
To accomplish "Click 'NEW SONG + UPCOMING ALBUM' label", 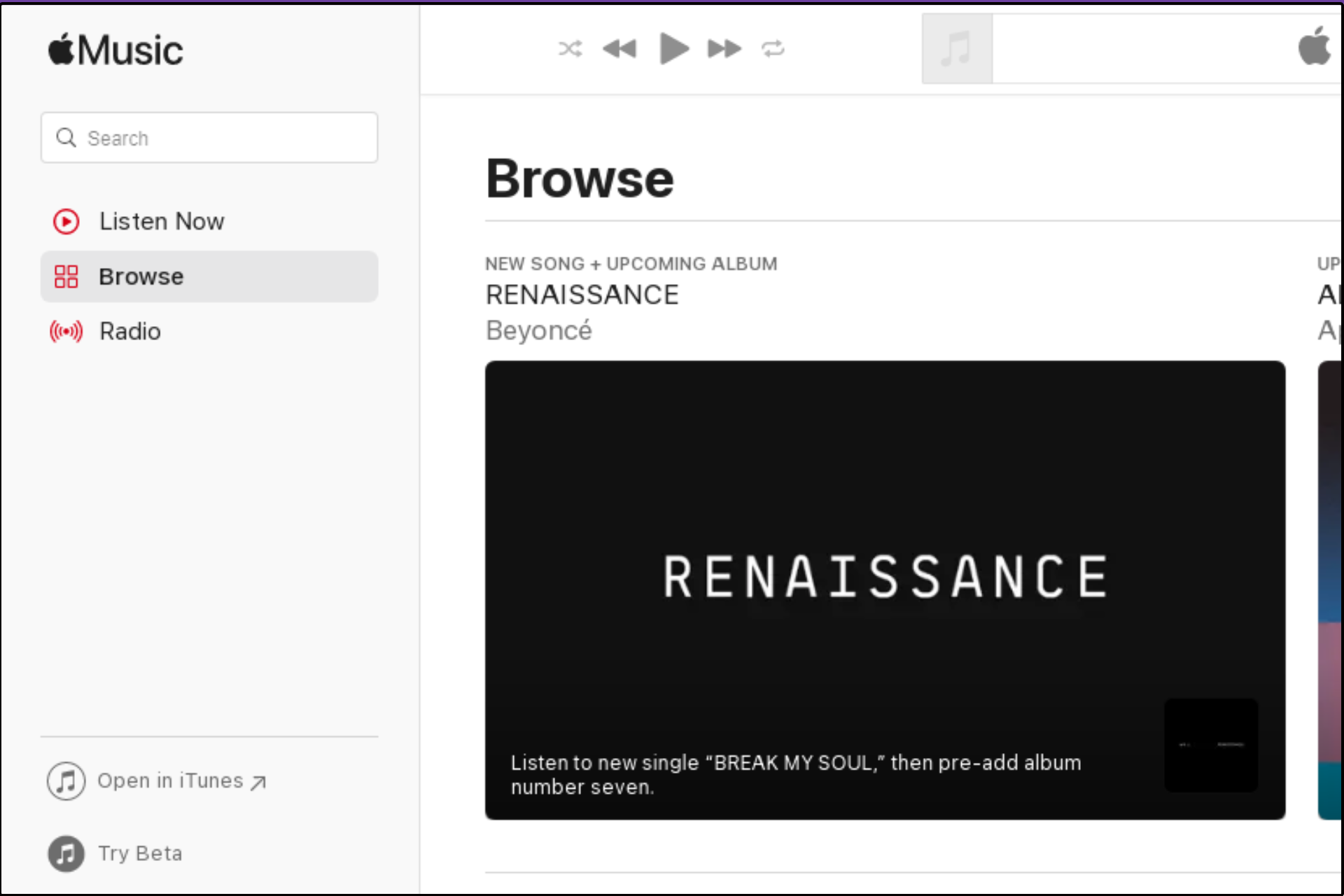I will coord(631,264).
